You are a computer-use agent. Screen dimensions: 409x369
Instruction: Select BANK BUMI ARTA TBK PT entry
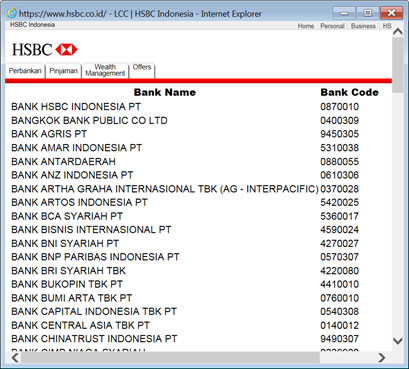pyautogui.click(x=72, y=298)
